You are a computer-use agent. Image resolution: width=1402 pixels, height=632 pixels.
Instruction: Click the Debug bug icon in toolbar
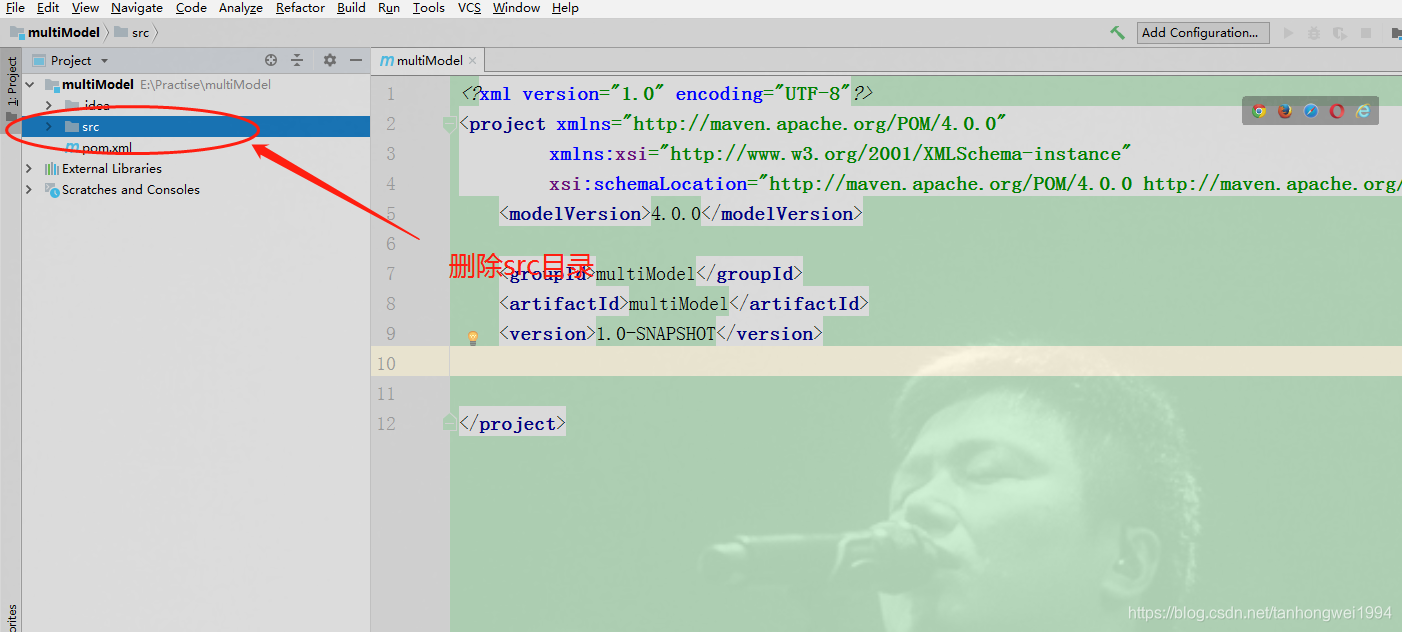pyautogui.click(x=1314, y=33)
